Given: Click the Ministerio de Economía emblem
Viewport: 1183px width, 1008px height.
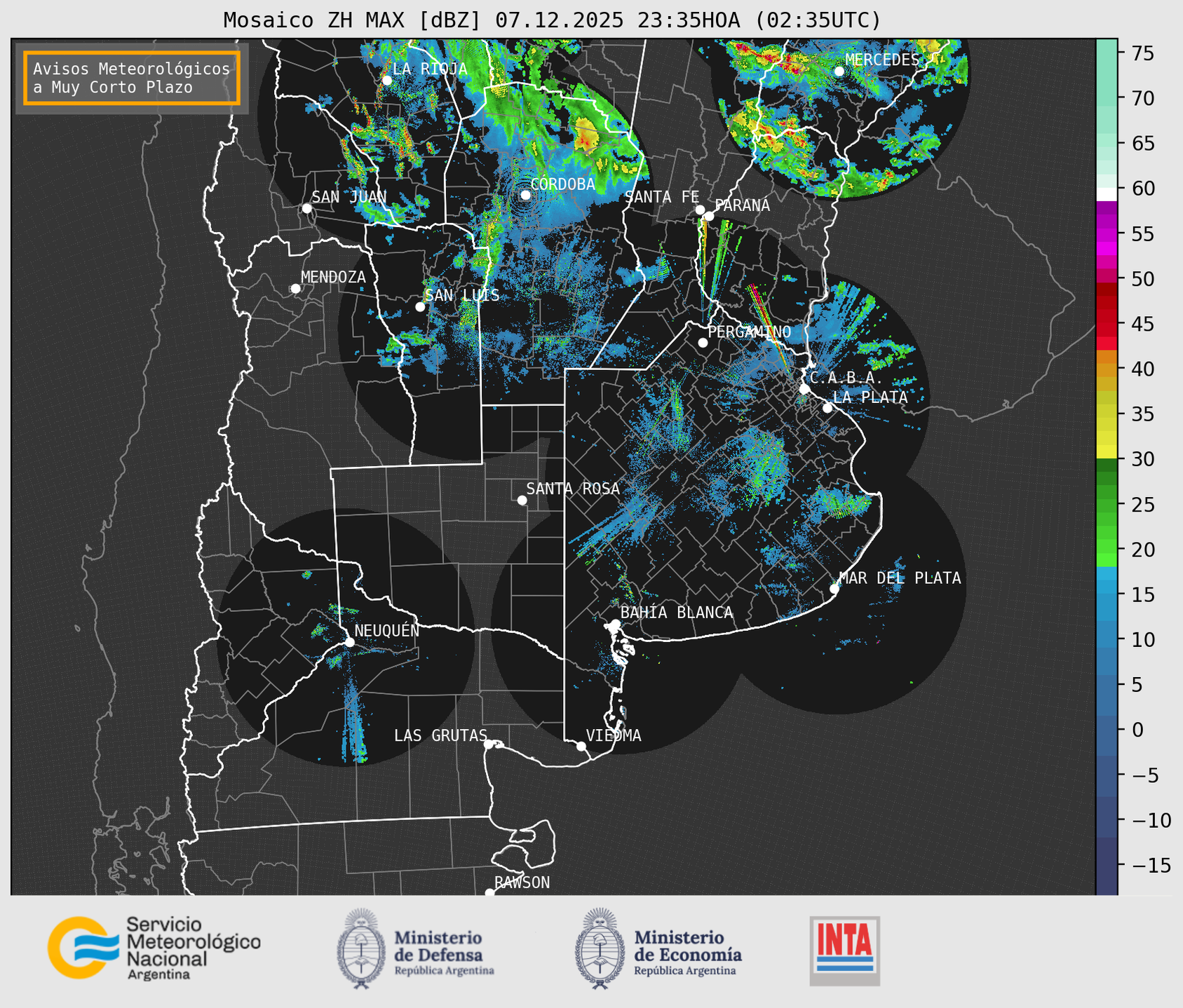Looking at the screenshot, I should click(x=600, y=948).
